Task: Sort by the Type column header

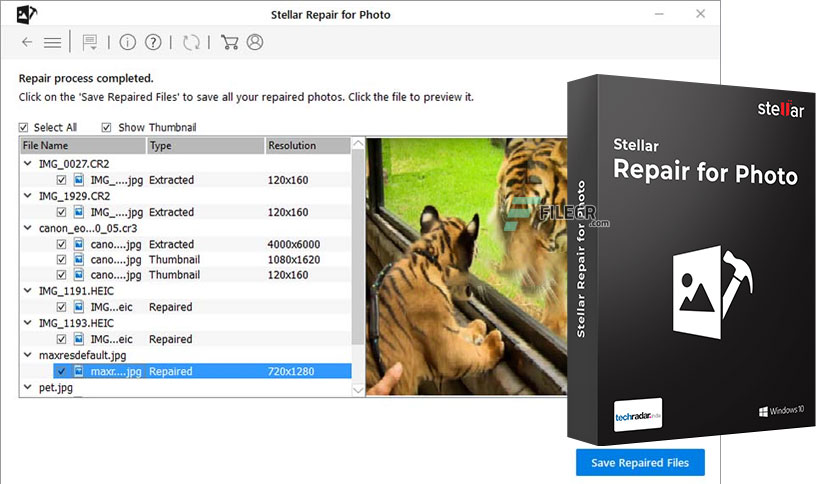Action: point(206,146)
